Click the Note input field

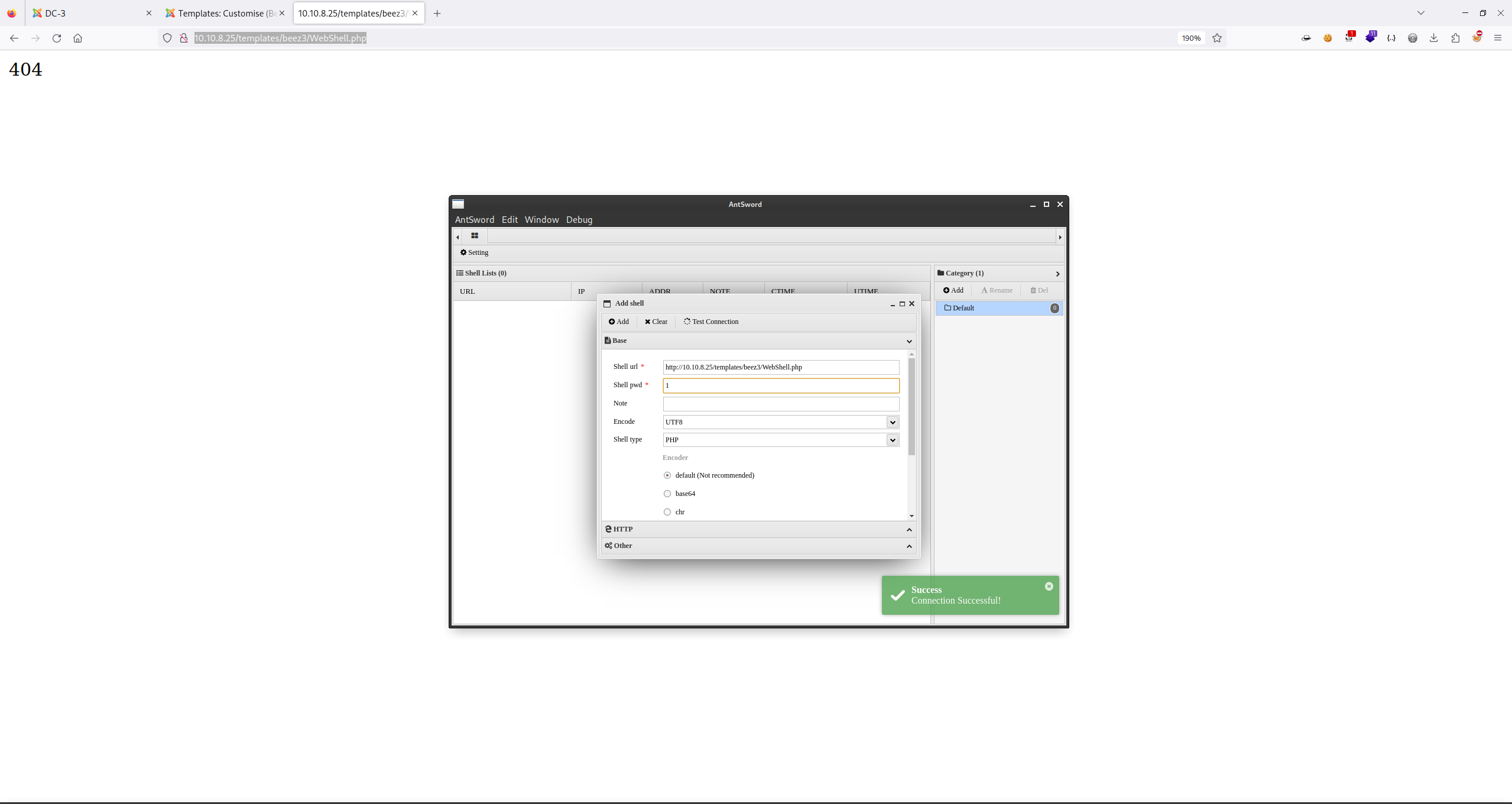[x=781, y=404]
